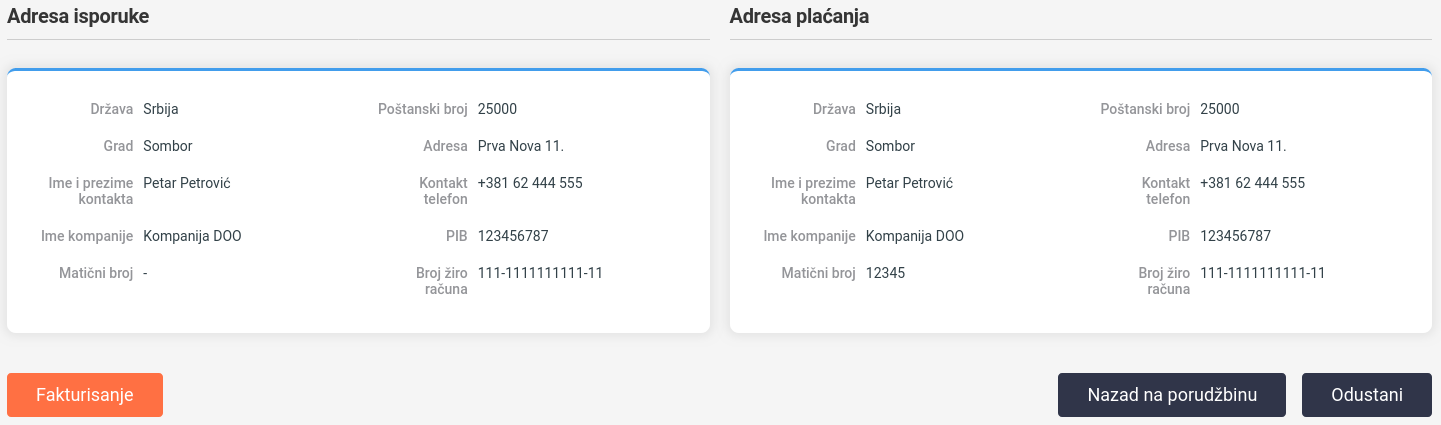The image size is (1441, 425).
Task: Click the Adresa isporuke heading
Action: 78,16
